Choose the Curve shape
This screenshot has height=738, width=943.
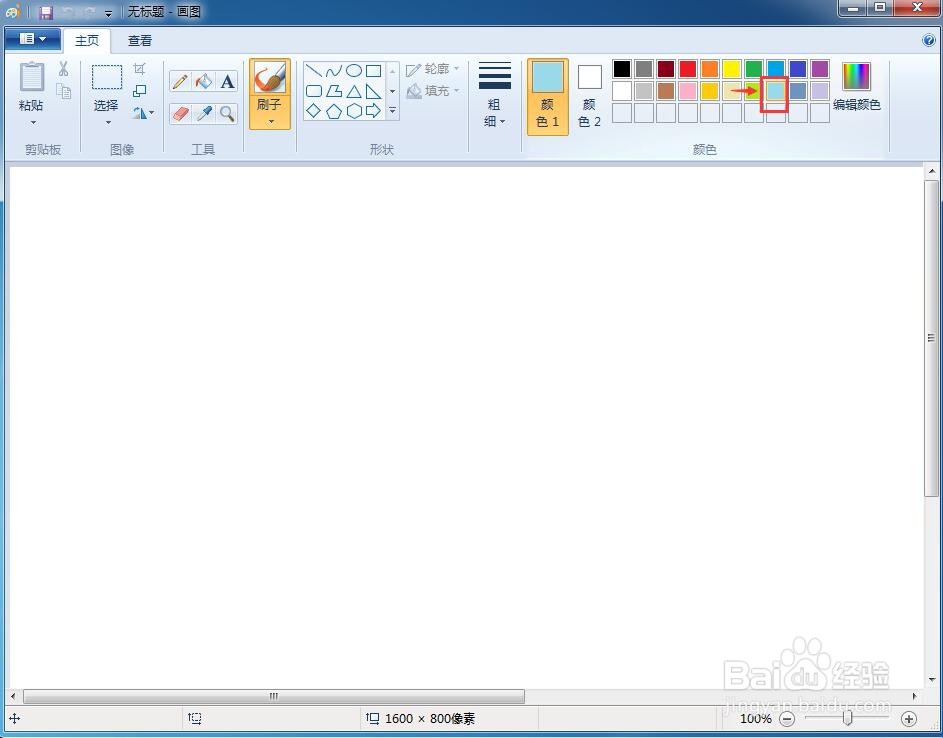[334, 72]
